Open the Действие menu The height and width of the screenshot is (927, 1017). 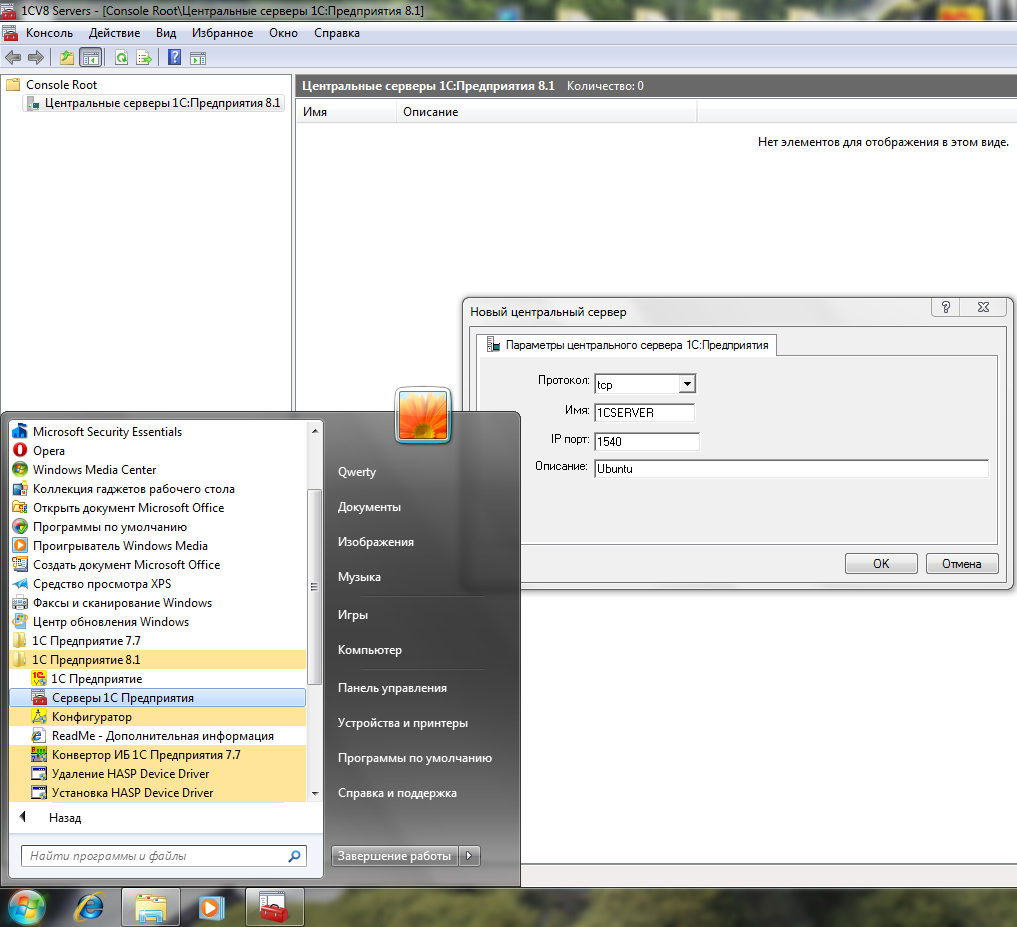pos(113,33)
